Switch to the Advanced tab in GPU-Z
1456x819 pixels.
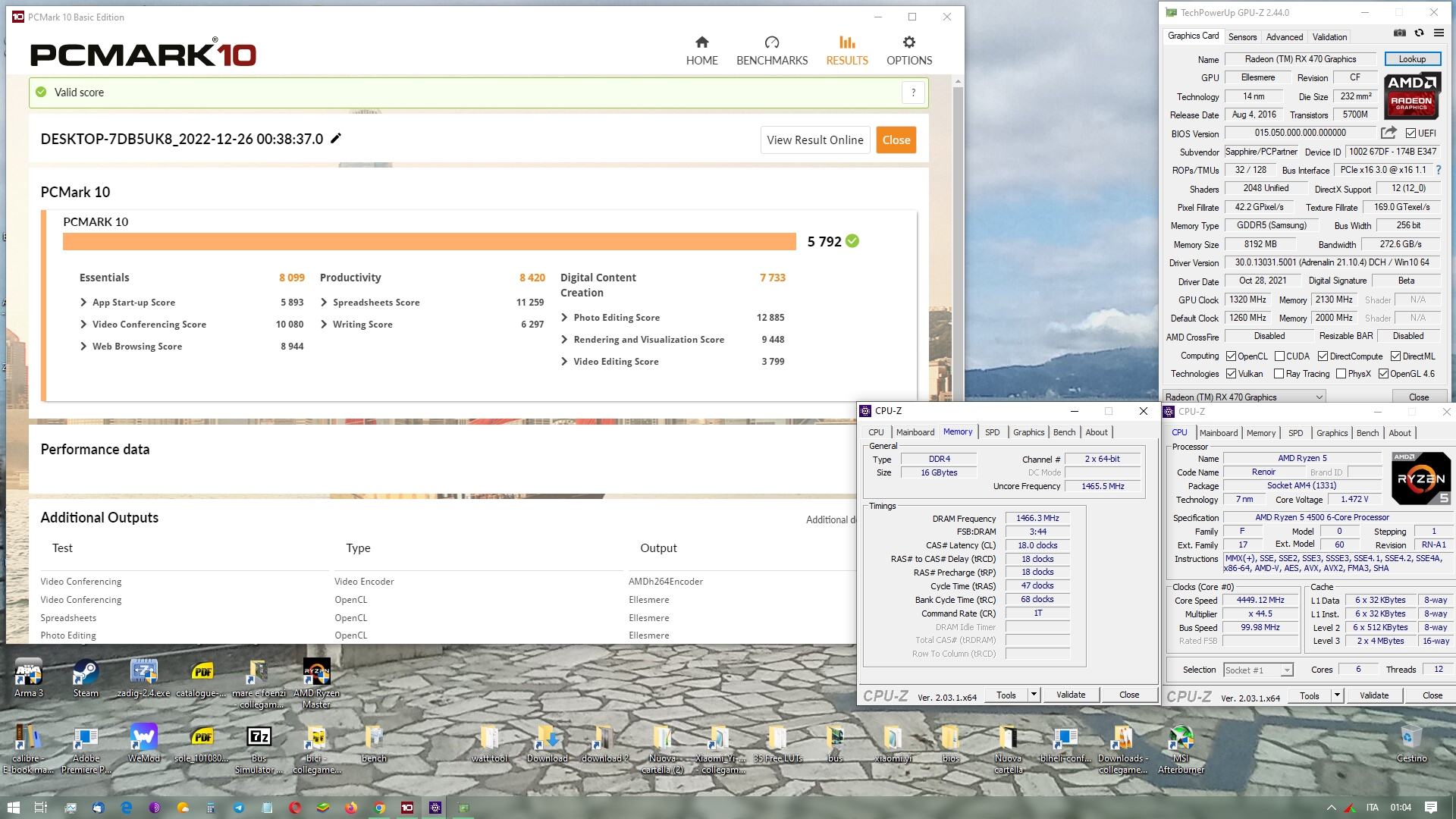pyautogui.click(x=1284, y=36)
